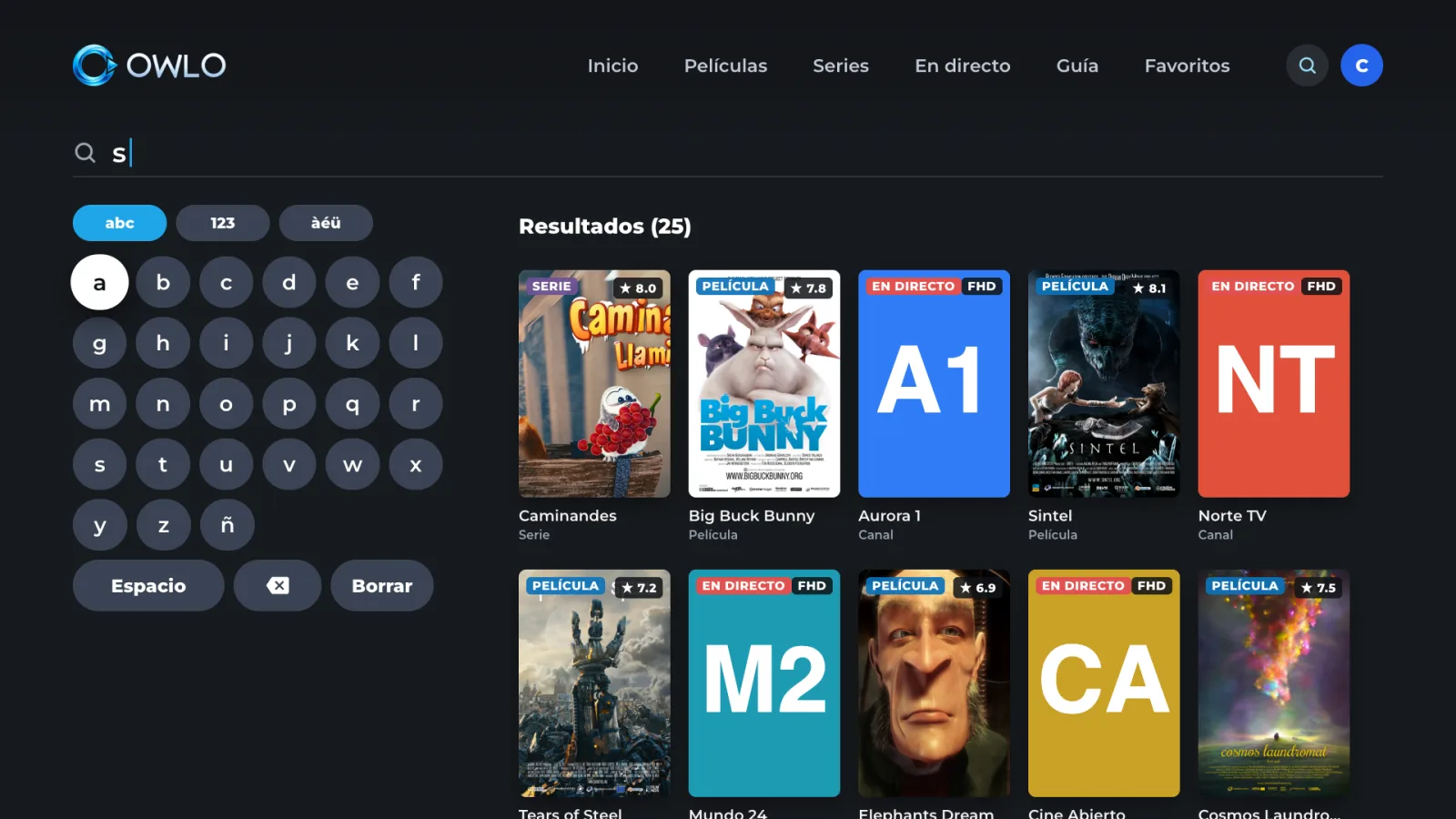Switch keyboard to abc letters mode
Image resolution: width=1456 pixels, height=819 pixels.
119,223
